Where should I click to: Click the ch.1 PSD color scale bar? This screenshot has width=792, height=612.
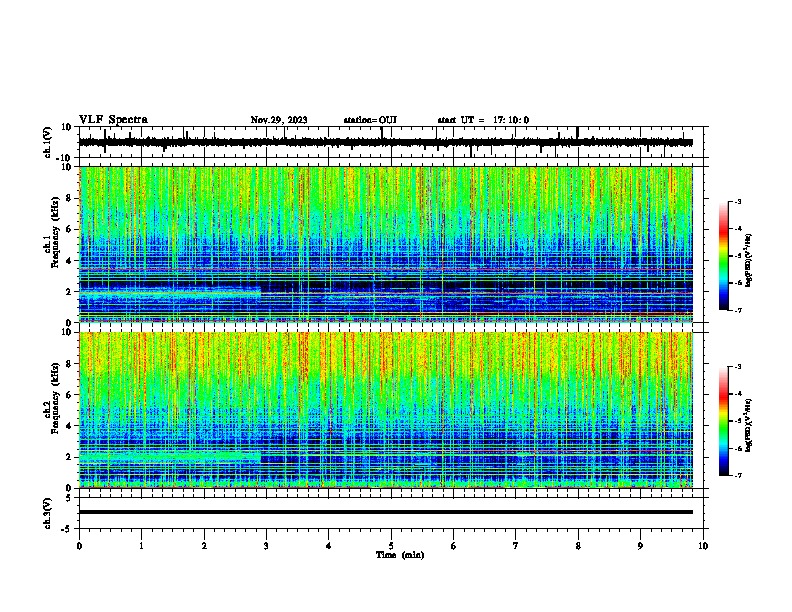click(723, 256)
